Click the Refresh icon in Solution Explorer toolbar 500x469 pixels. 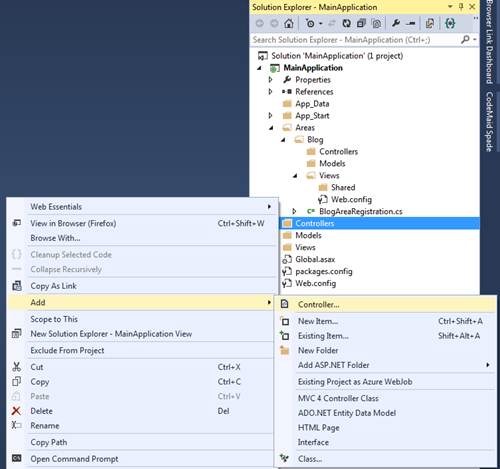pos(347,23)
